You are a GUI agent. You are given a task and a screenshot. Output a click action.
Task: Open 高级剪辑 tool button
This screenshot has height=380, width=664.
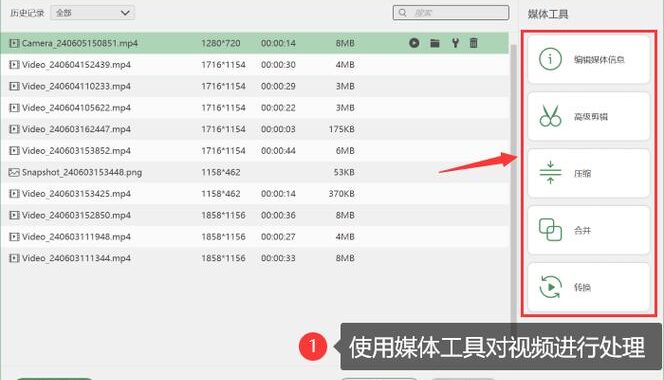pos(589,116)
